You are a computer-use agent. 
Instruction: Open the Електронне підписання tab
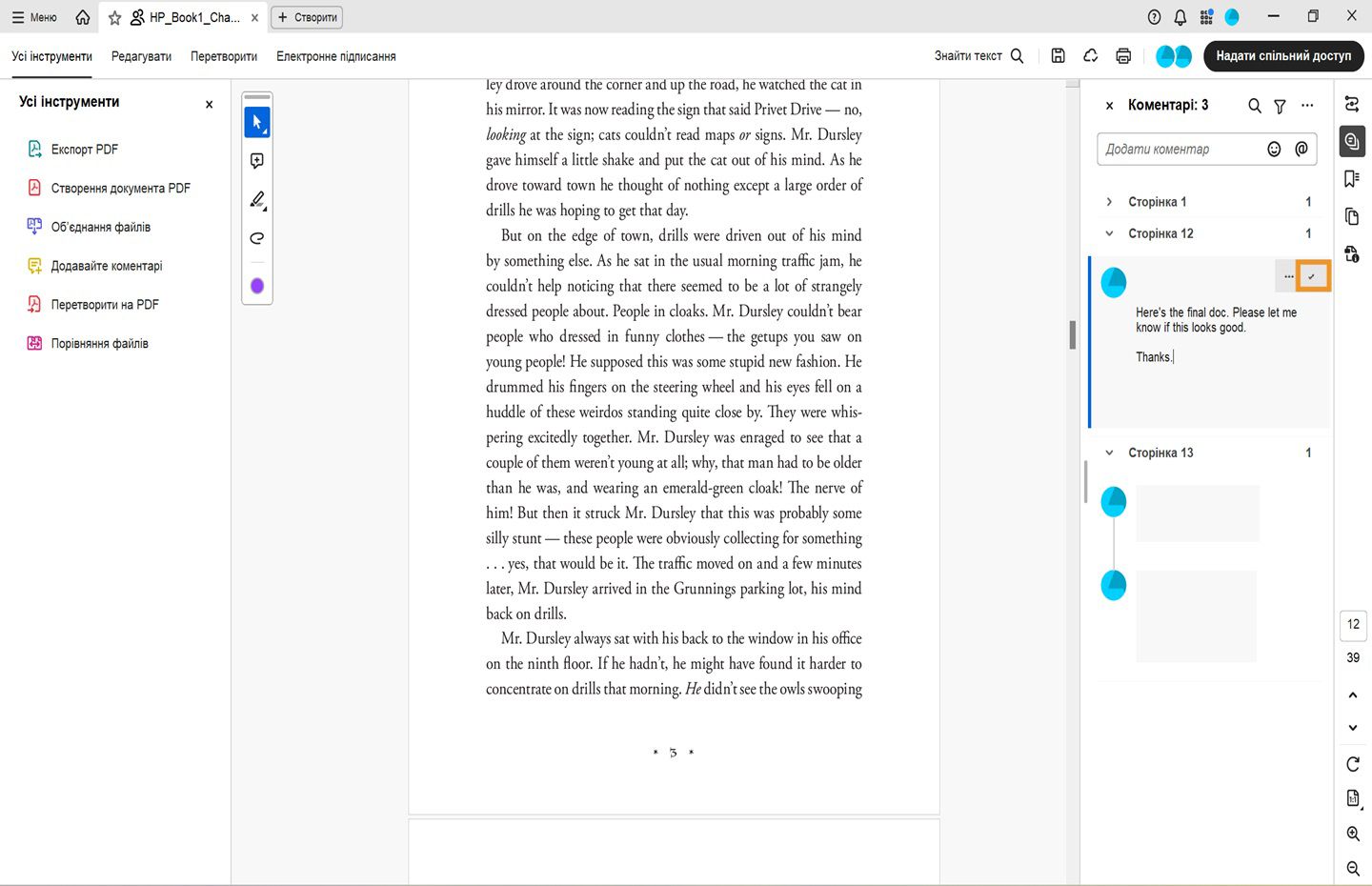coord(336,56)
